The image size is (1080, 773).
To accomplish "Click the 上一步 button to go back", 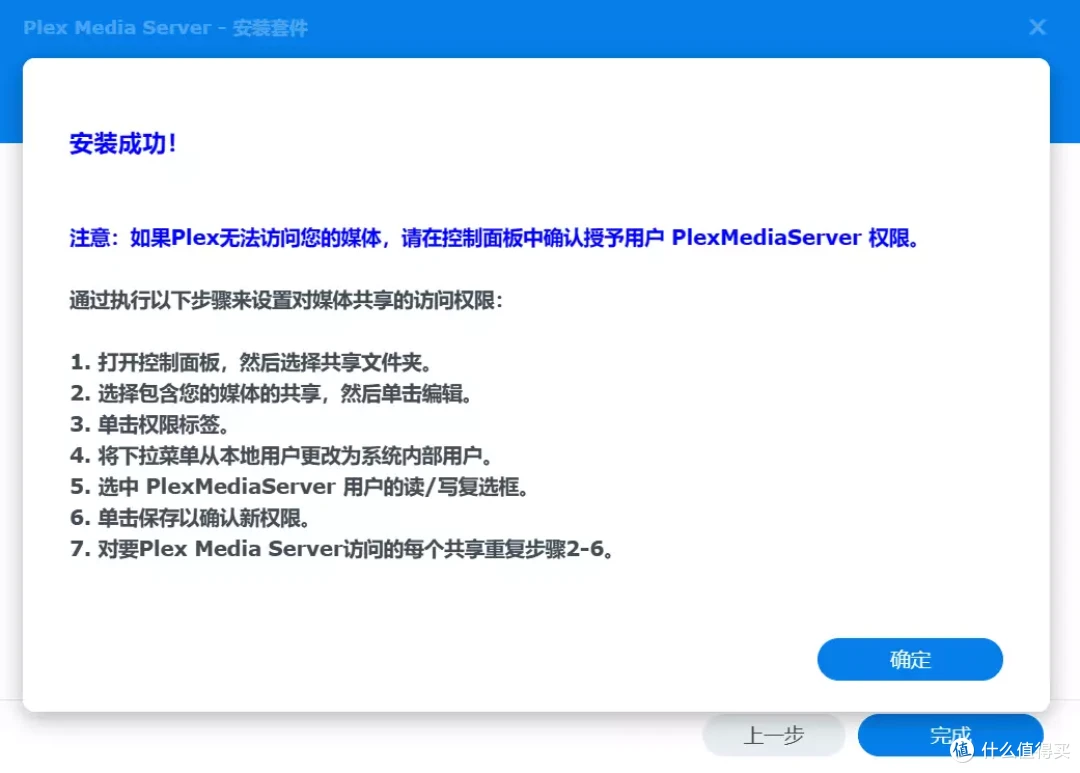I will click(774, 735).
